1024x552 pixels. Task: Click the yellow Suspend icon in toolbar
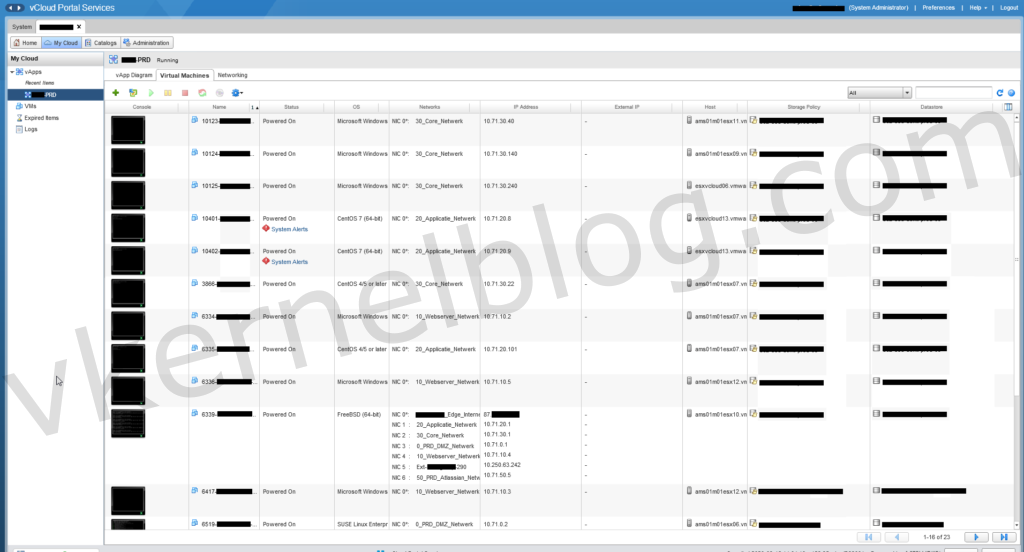(168, 93)
